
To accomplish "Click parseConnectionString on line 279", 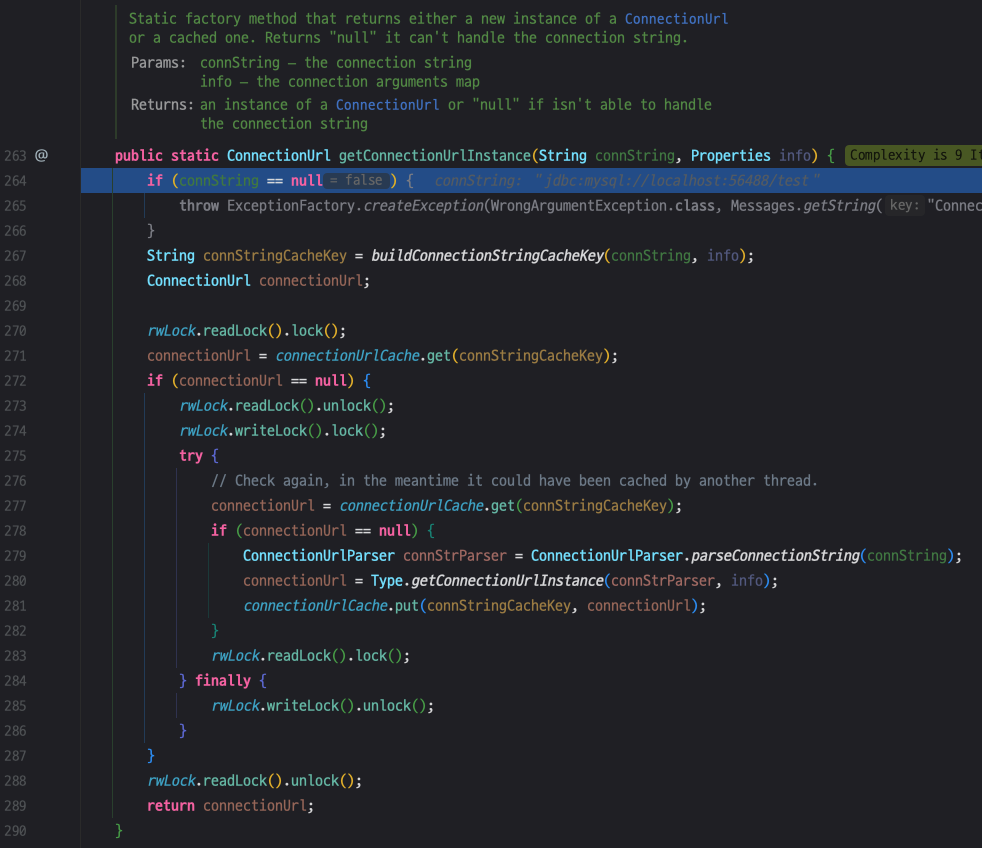I will 775,556.
